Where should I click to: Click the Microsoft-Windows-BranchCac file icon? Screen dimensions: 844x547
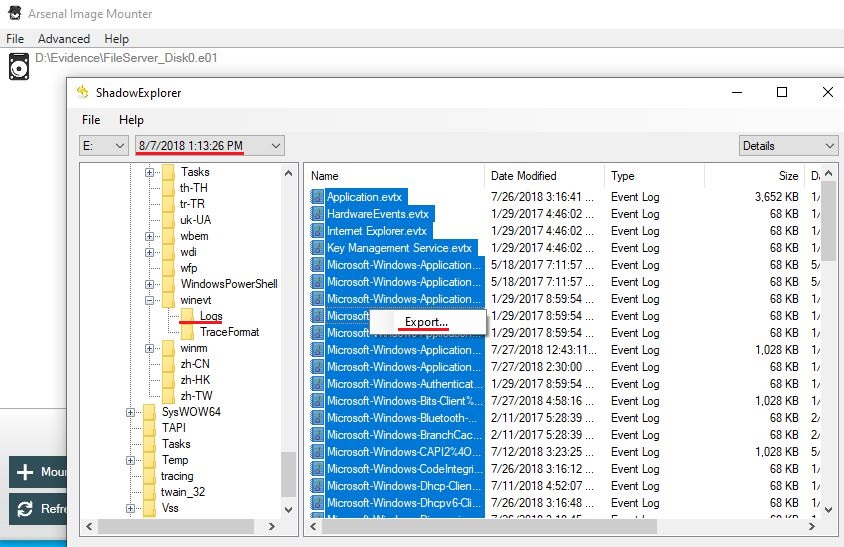point(318,435)
